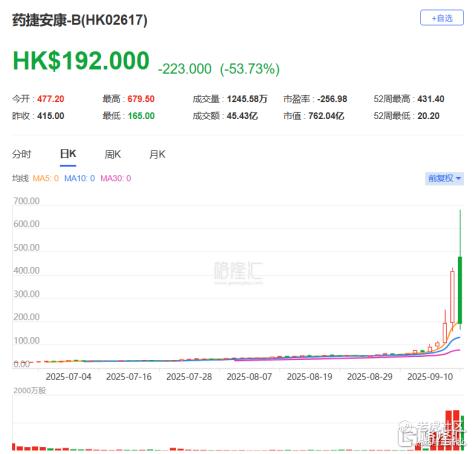This screenshot has width=473, height=454.
Task: Switch to the 分时 intraday tab
Action: [22, 154]
